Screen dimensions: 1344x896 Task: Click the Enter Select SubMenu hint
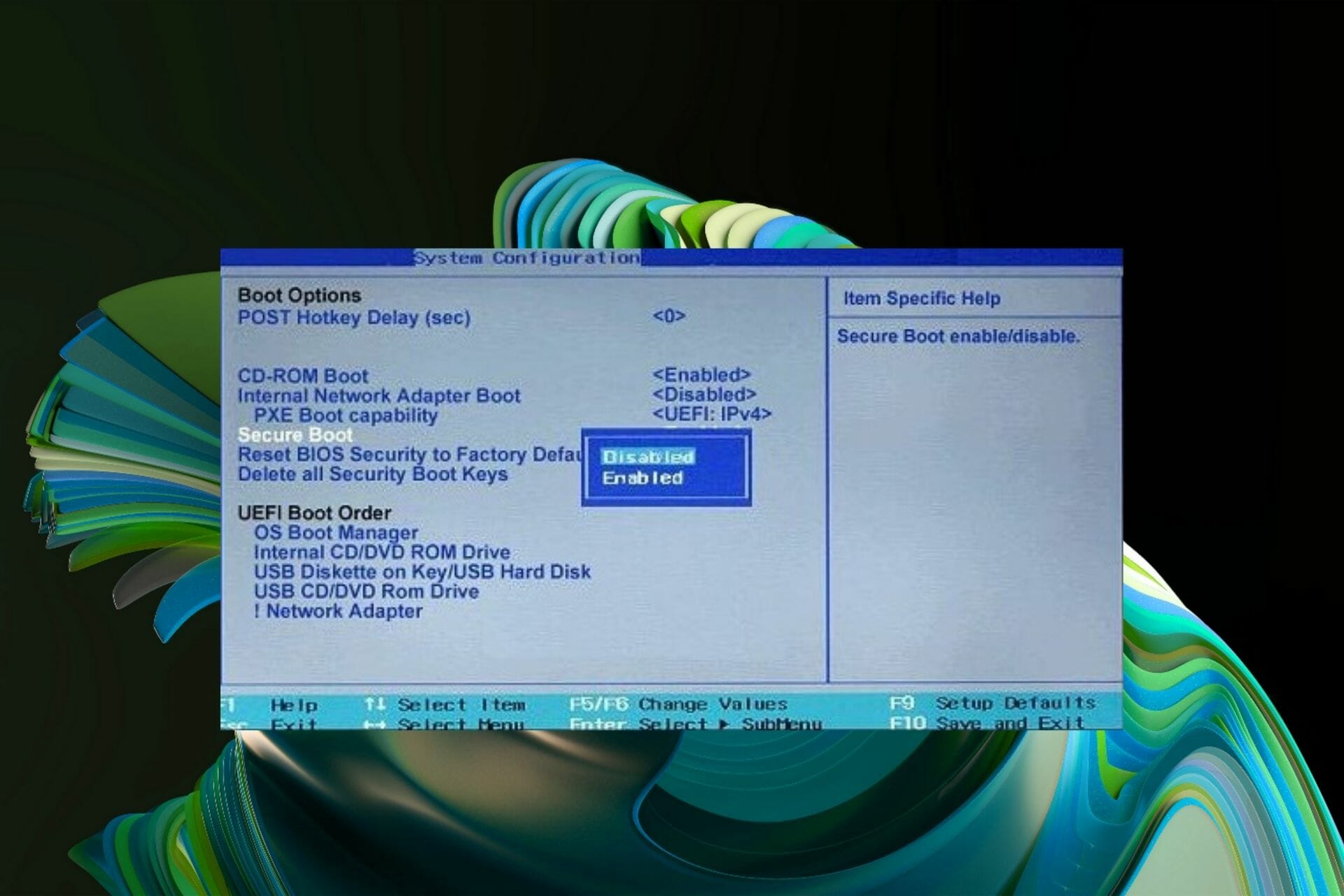[x=696, y=723]
